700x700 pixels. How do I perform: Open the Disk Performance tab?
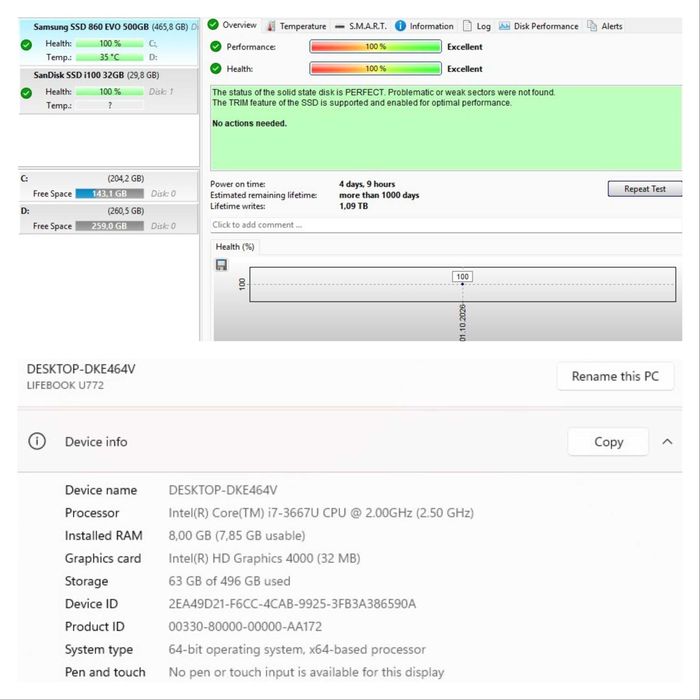538,26
